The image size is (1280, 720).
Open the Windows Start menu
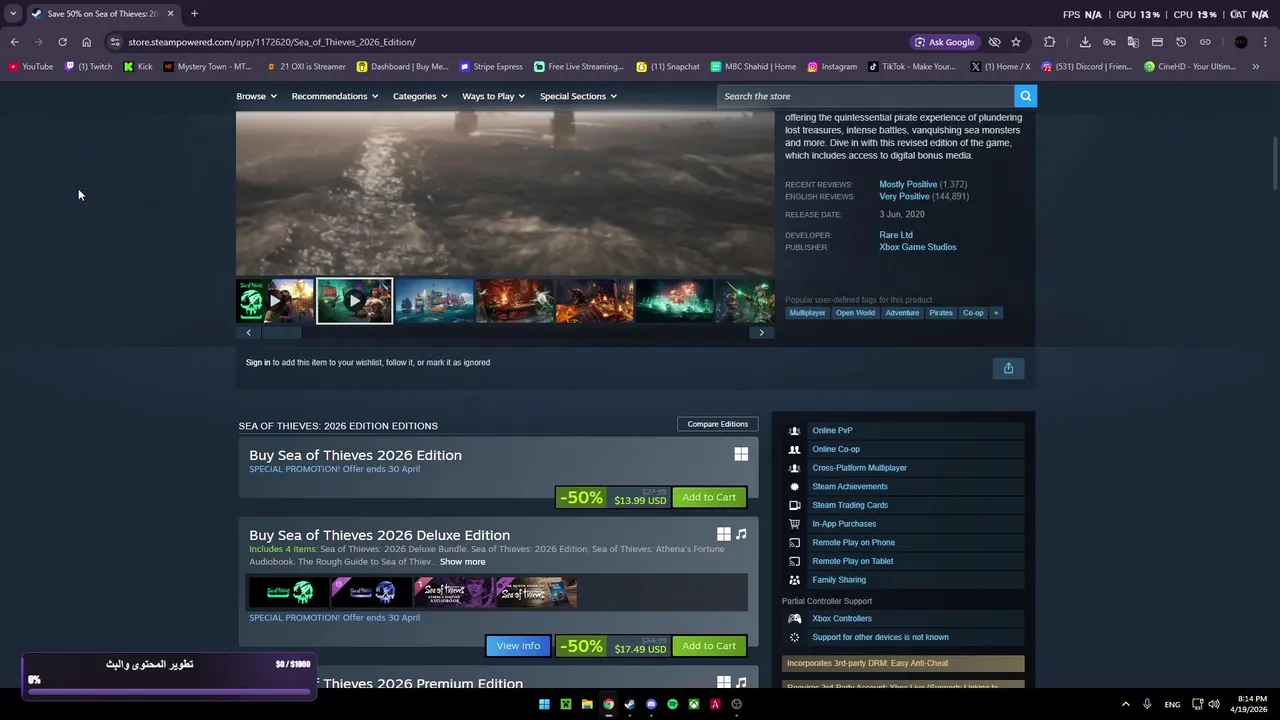point(544,704)
